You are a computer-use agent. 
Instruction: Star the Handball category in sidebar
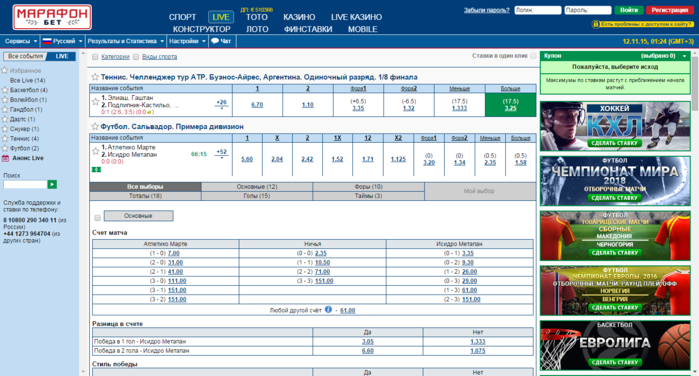pos(5,109)
